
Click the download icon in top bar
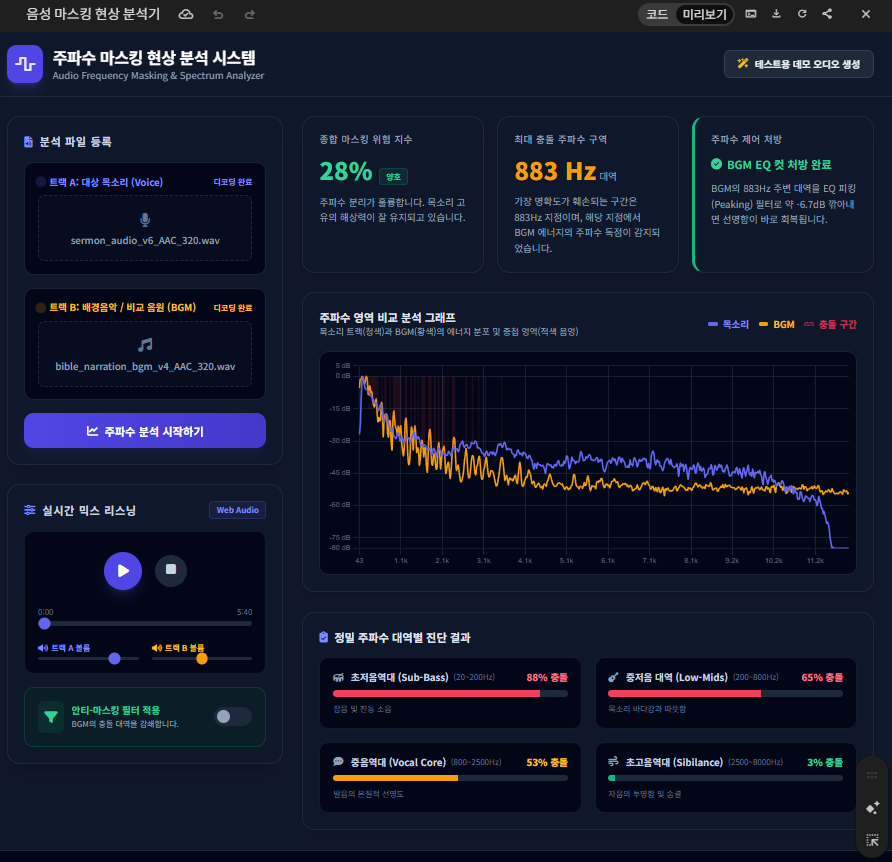[777, 14]
